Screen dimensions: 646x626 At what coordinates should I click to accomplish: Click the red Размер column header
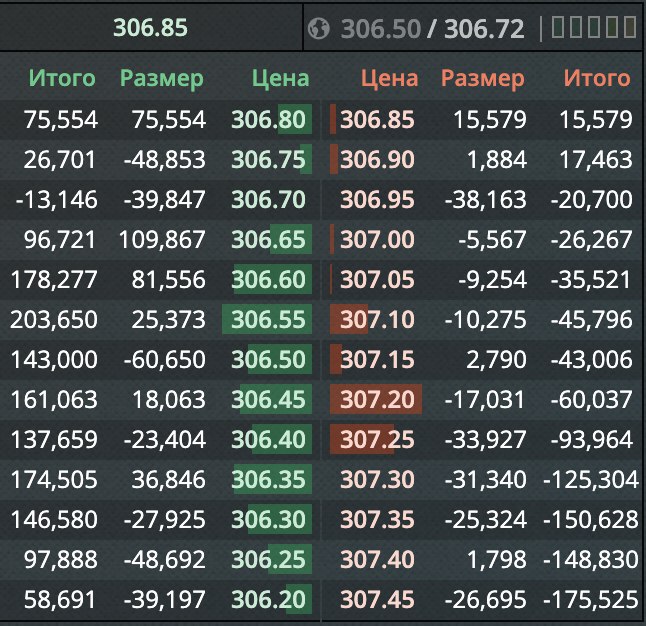point(482,79)
